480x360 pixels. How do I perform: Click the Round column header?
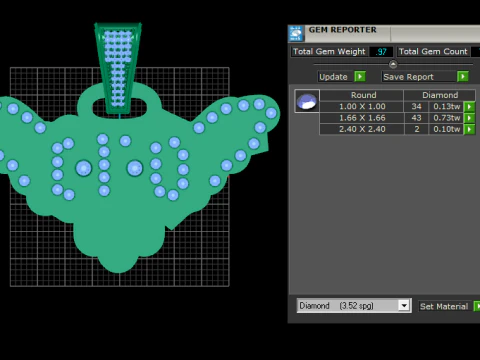click(x=362, y=95)
